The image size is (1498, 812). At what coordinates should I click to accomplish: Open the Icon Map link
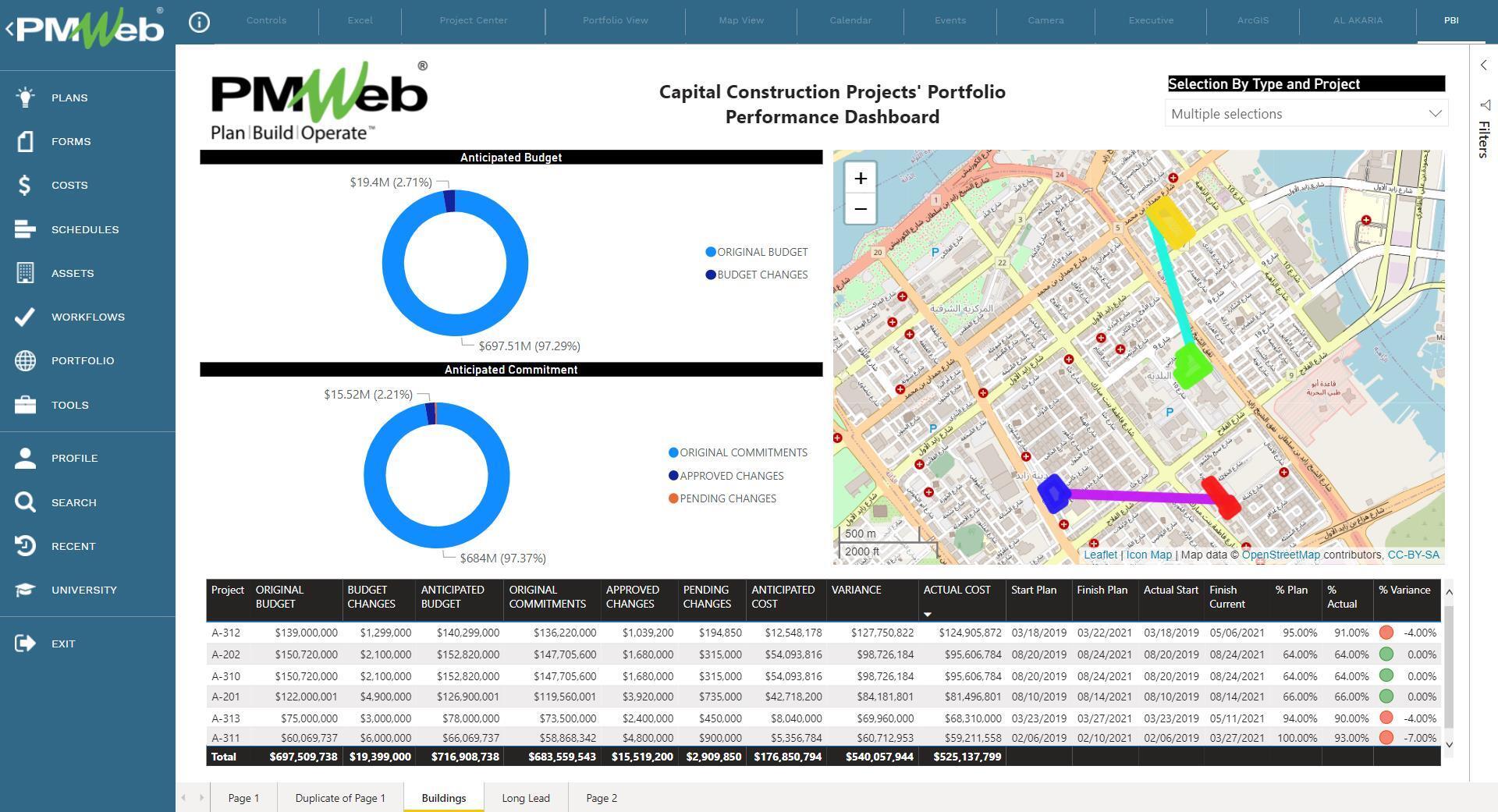pos(1148,555)
